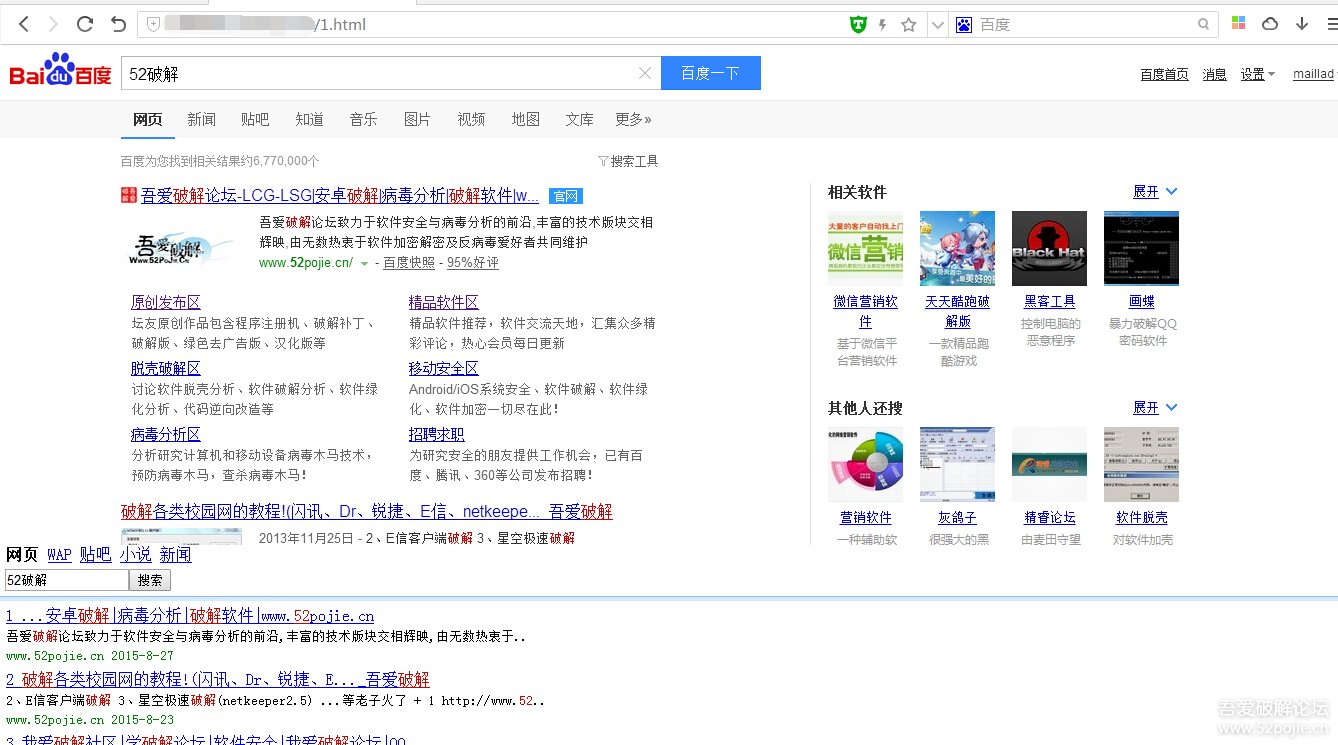Bookmark the page with the star icon
Screen dimensions: 1338x745
click(x=909, y=24)
